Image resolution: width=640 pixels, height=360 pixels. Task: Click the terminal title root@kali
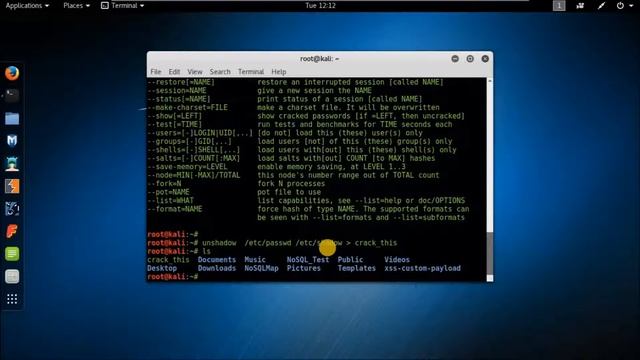pos(320,59)
